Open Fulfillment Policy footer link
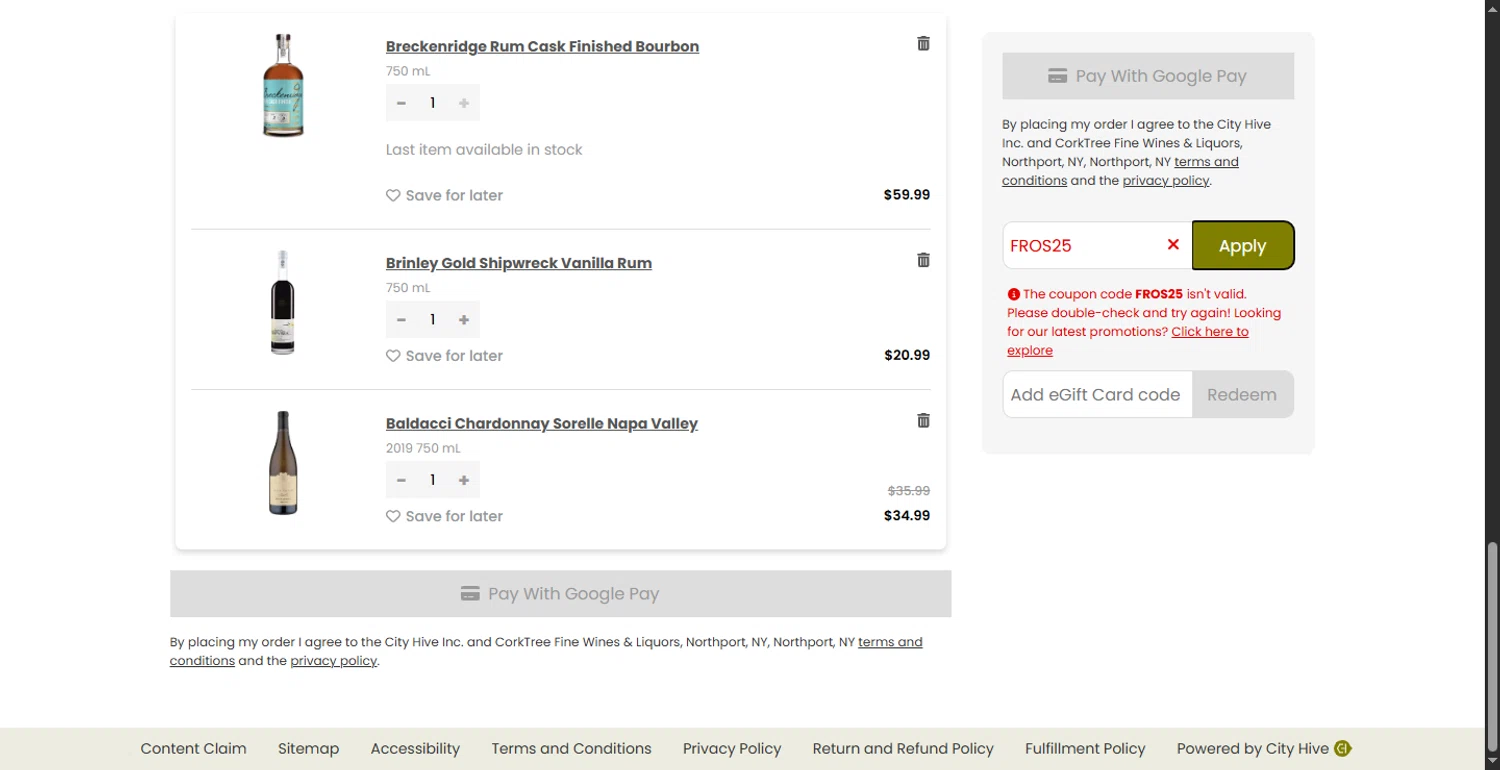Image resolution: width=1500 pixels, height=770 pixels. point(1085,749)
